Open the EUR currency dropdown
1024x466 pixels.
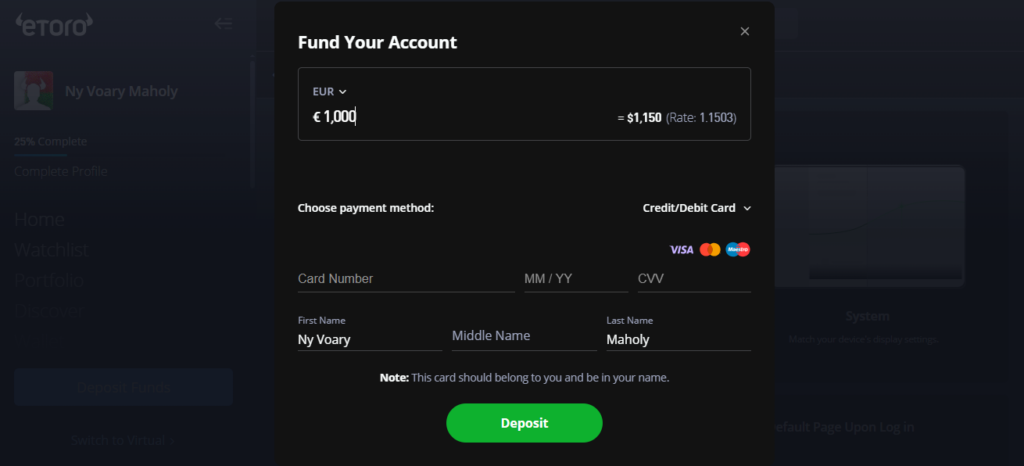pyautogui.click(x=330, y=91)
